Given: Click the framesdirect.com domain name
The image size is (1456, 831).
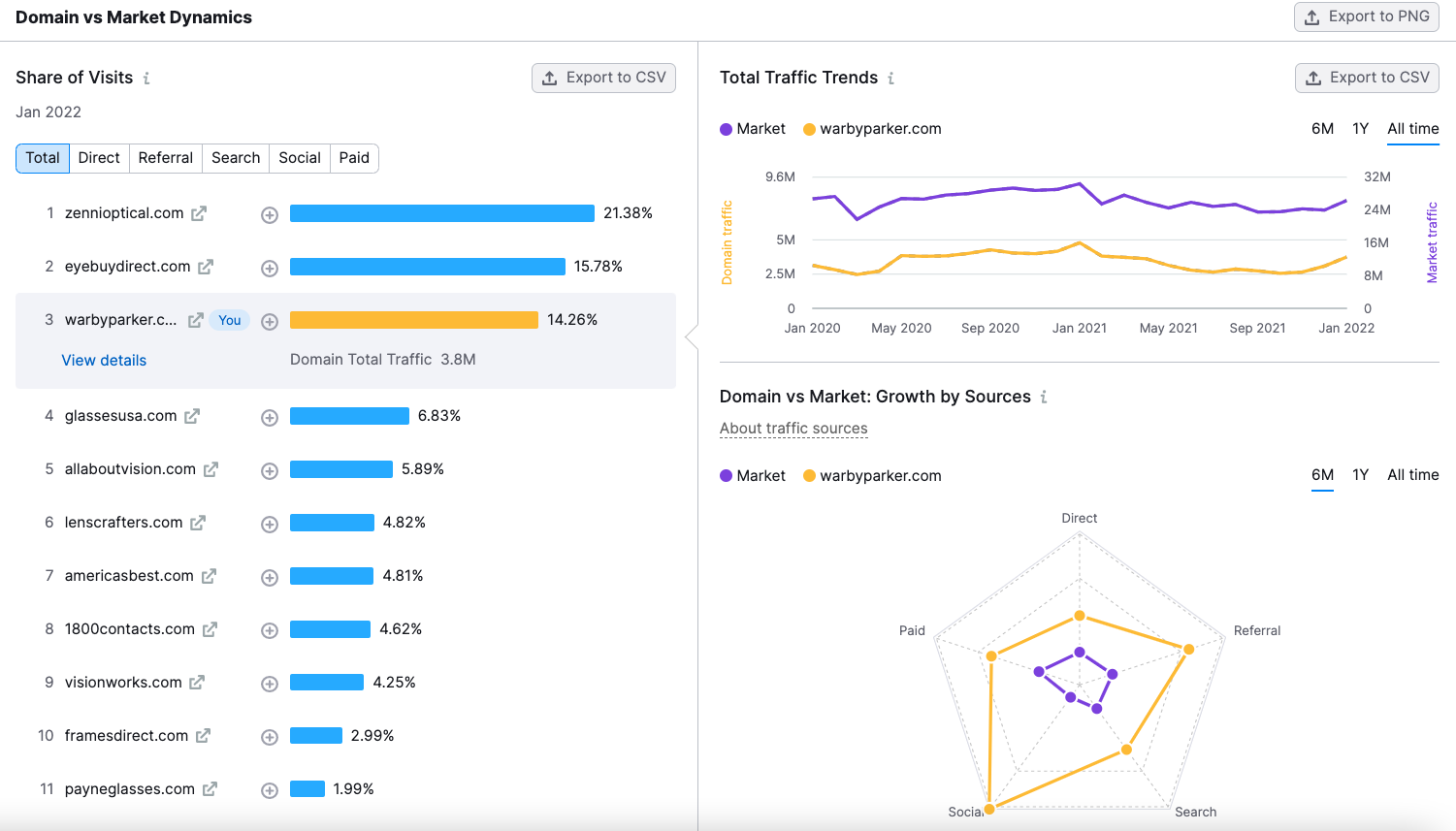Looking at the screenshot, I should [x=127, y=736].
